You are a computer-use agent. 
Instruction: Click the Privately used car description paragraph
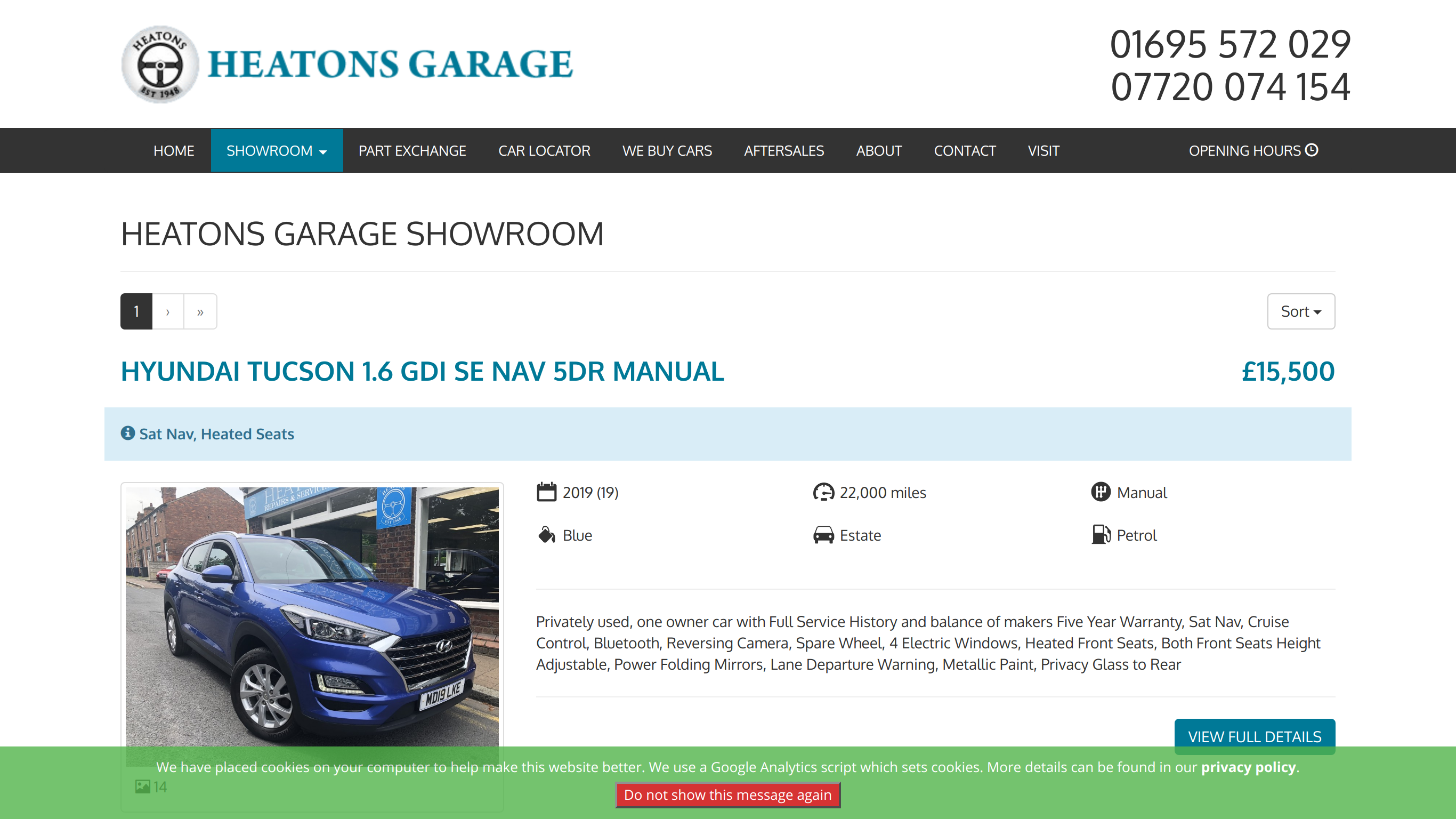coord(928,643)
